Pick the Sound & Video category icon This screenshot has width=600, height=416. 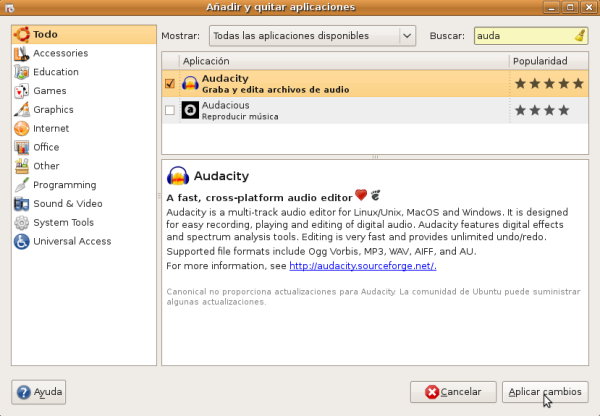click(x=21, y=204)
